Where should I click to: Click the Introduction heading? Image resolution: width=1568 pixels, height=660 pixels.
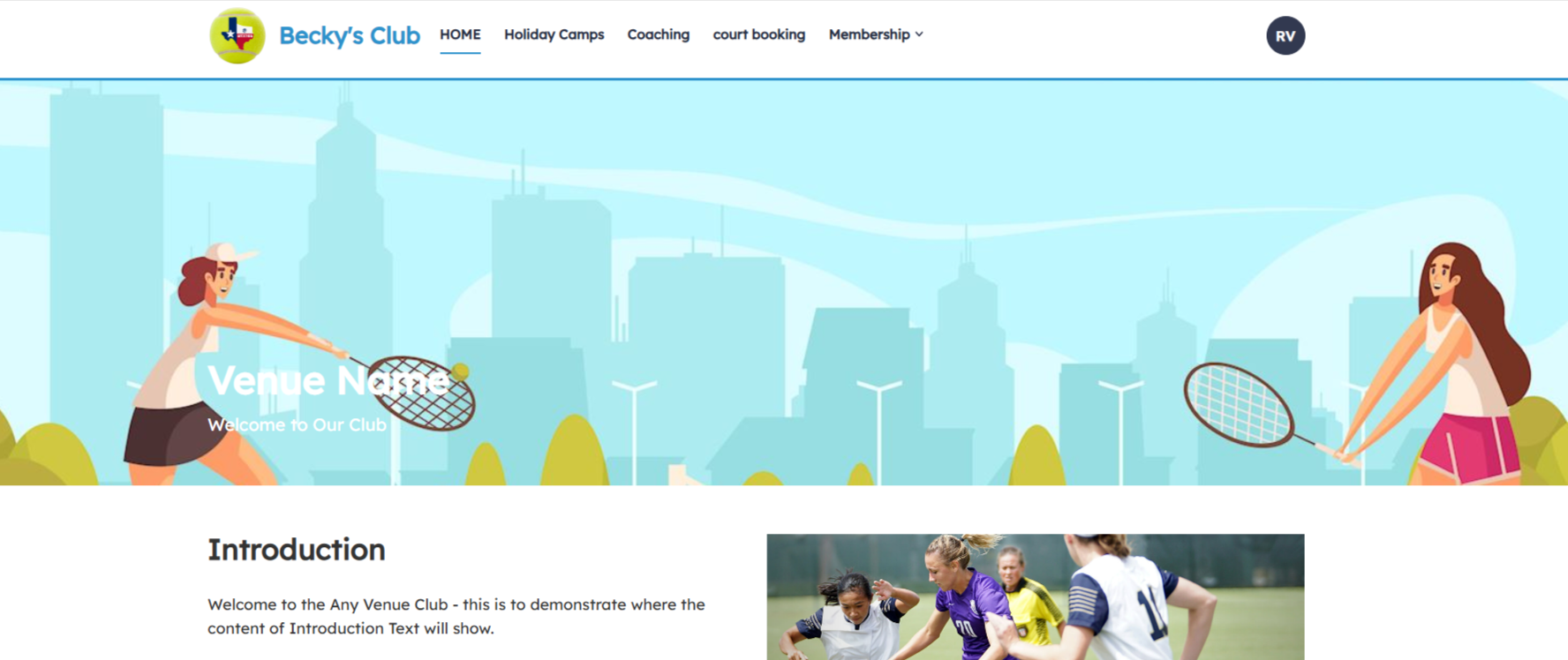296,550
